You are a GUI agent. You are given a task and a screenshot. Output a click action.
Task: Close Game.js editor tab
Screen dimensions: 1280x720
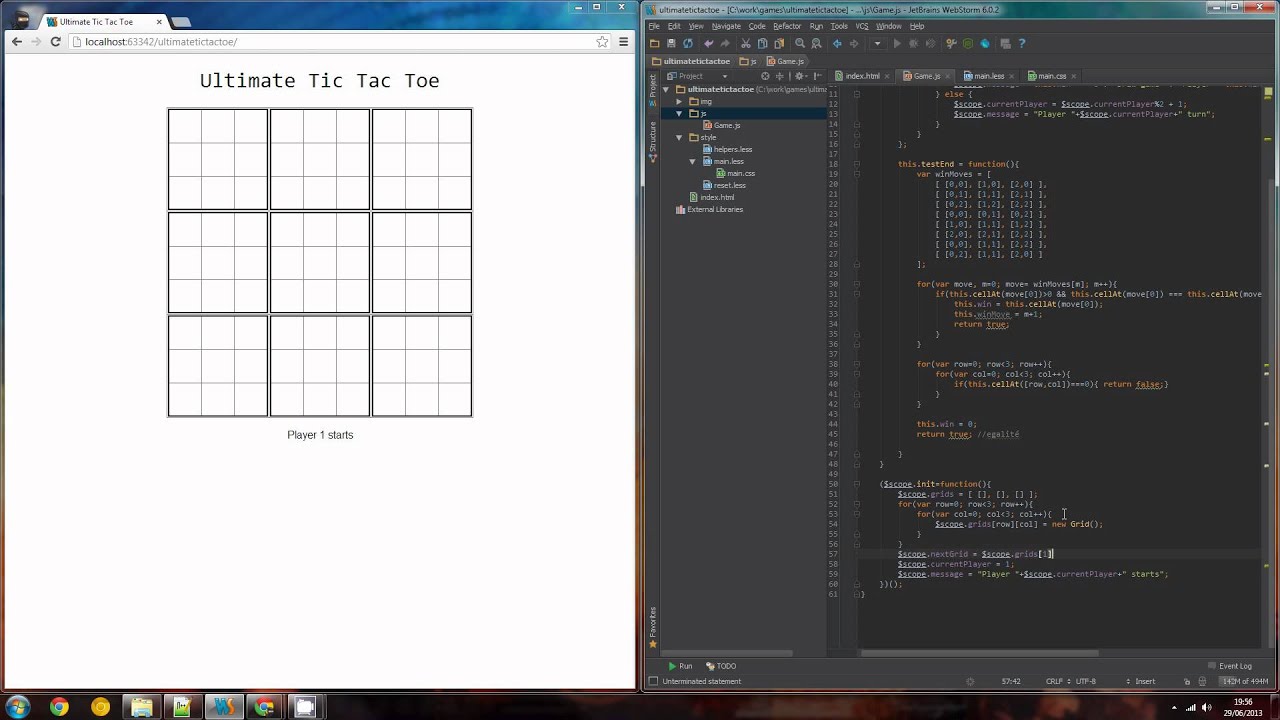(x=948, y=76)
